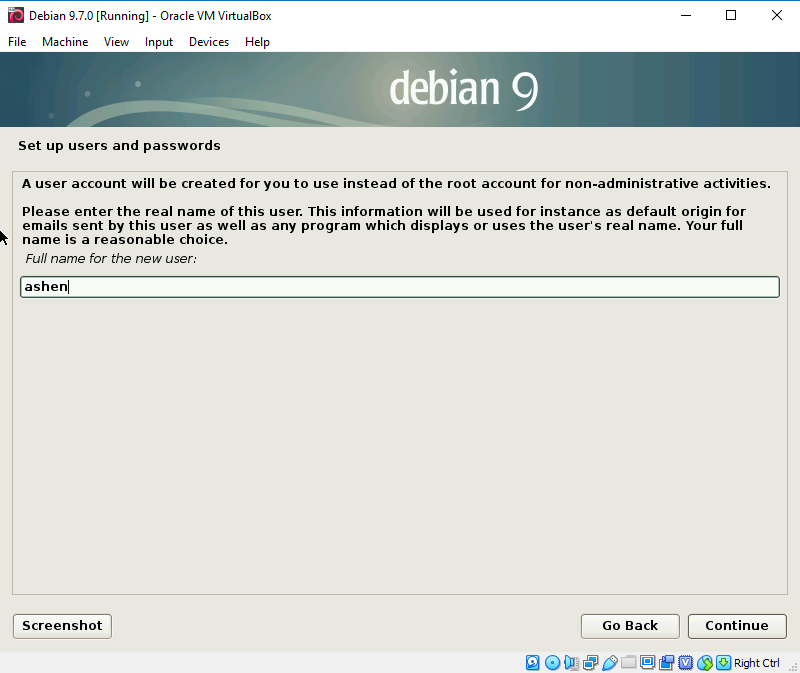800x673 pixels.
Task: Click the Screenshot button
Action: pyautogui.click(x=62, y=626)
